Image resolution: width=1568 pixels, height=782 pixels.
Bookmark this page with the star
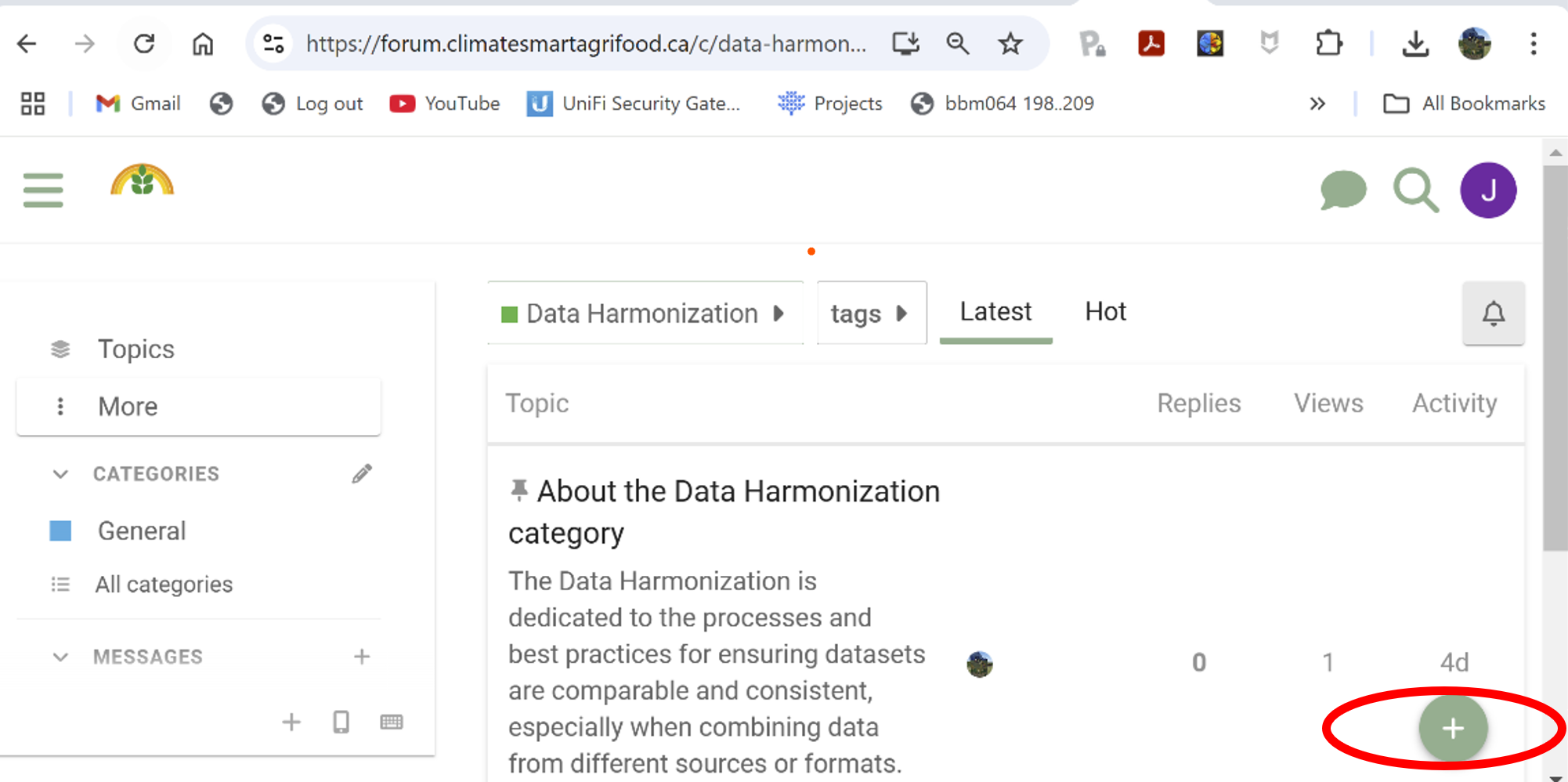click(1010, 44)
